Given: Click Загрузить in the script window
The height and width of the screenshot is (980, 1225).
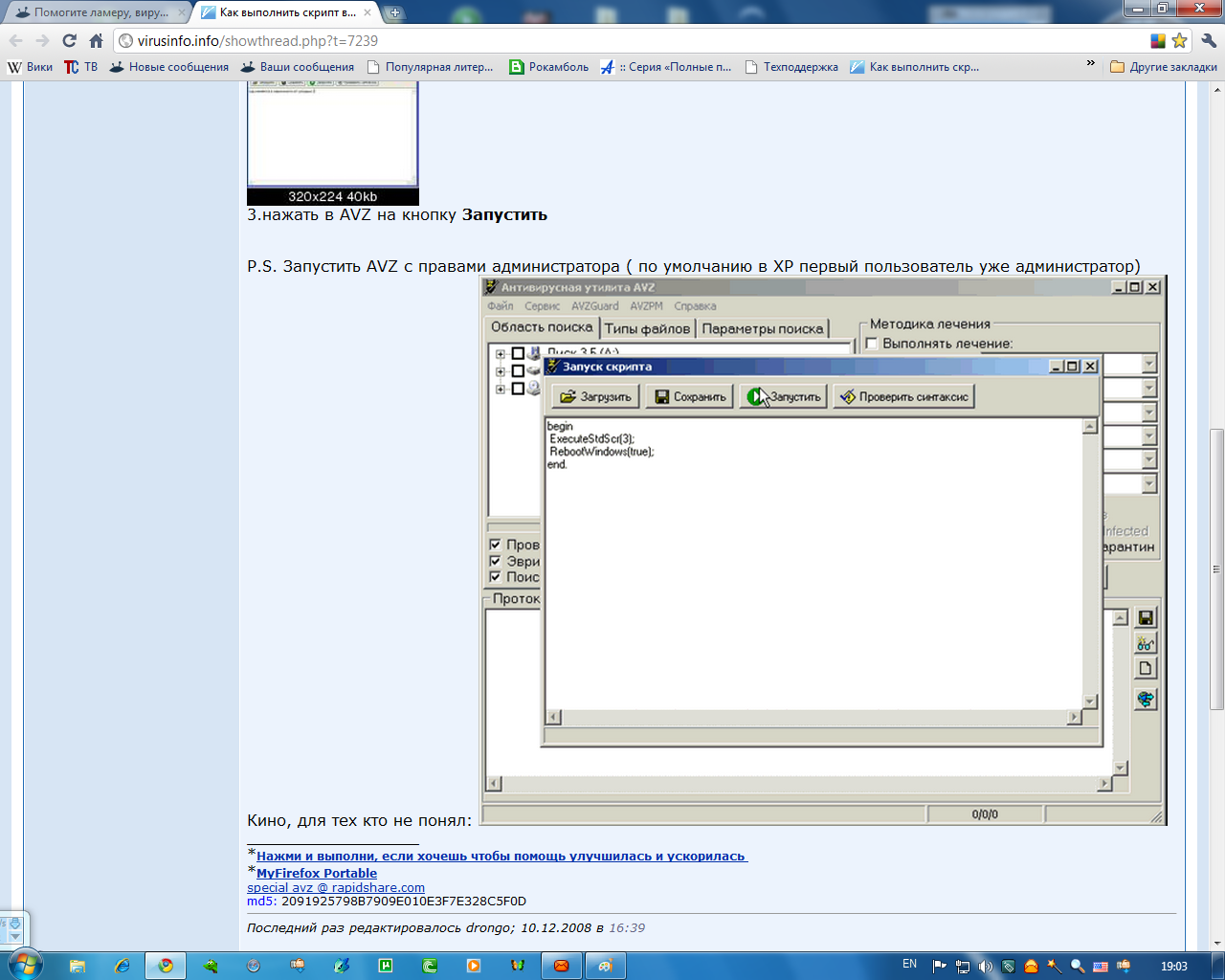Looking at the screenshot, I should (595, 396).
